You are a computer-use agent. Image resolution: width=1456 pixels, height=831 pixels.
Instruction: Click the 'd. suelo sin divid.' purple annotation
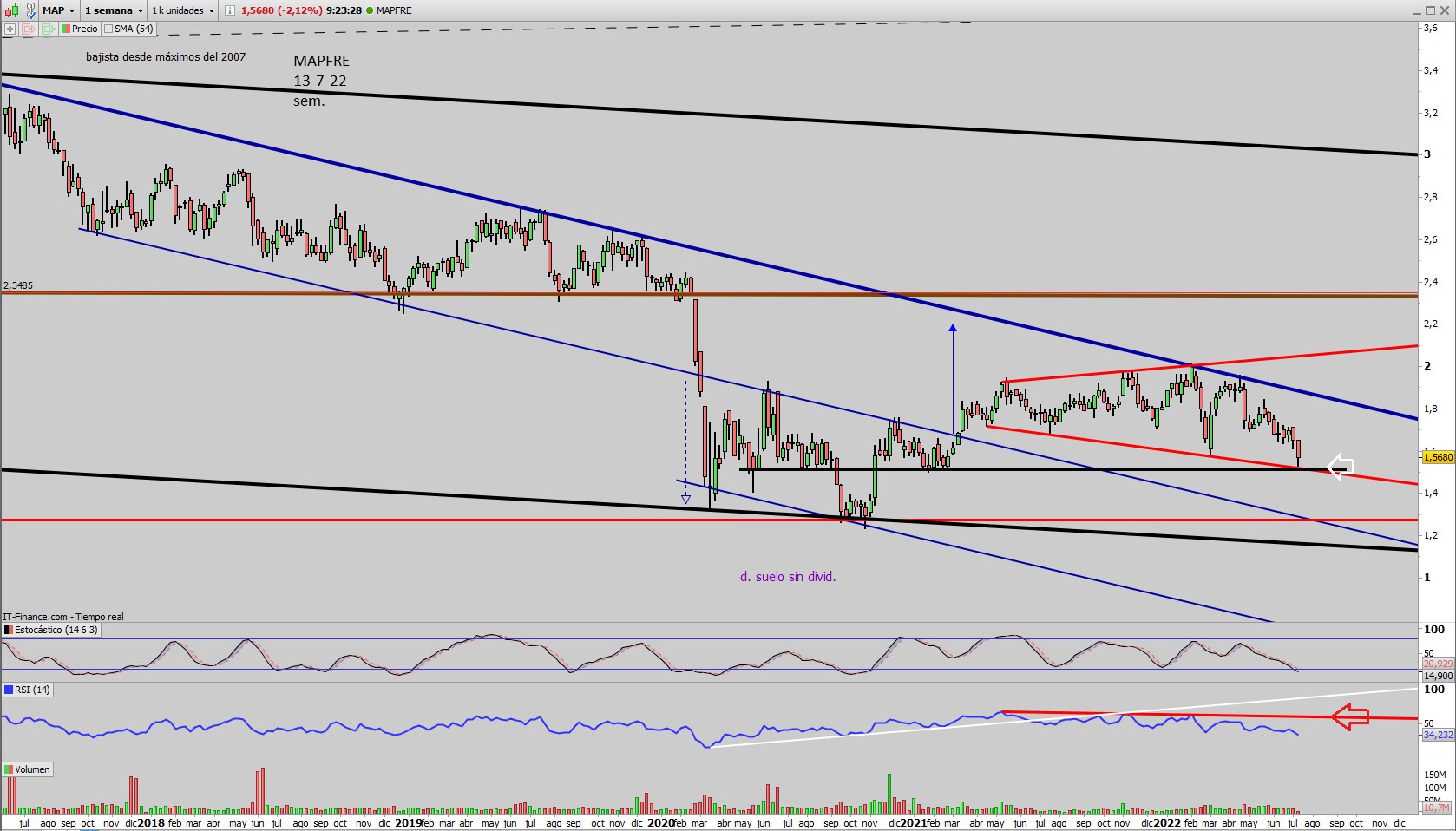coord(788,577)
